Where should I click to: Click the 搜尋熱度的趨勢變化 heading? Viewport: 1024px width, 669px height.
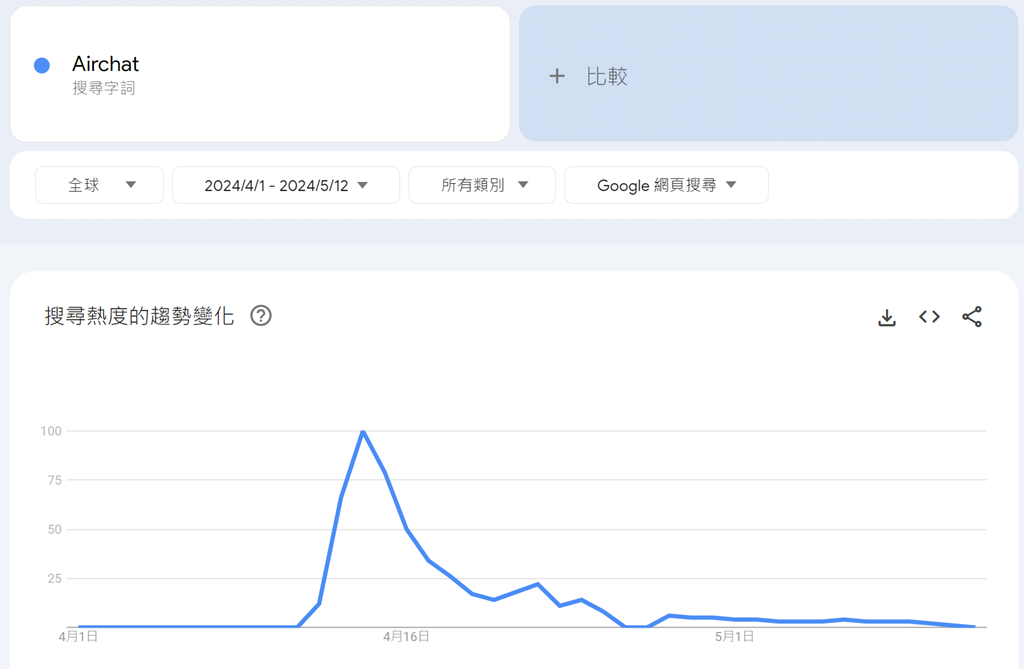tap(139, 316)
